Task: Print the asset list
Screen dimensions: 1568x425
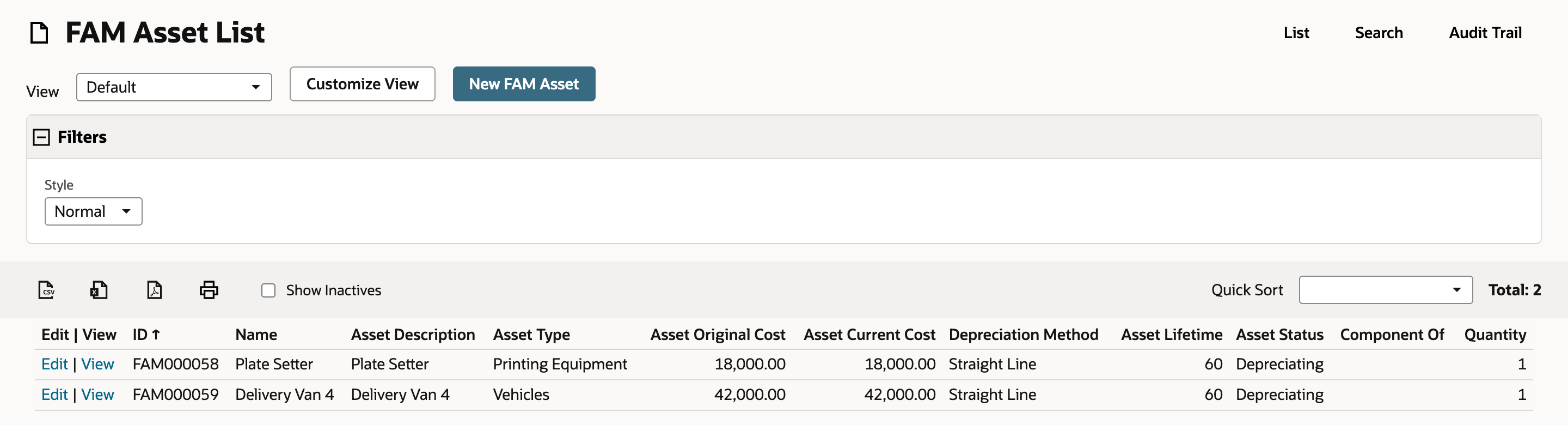Action: pyautogui.click(x=209, y=290)
